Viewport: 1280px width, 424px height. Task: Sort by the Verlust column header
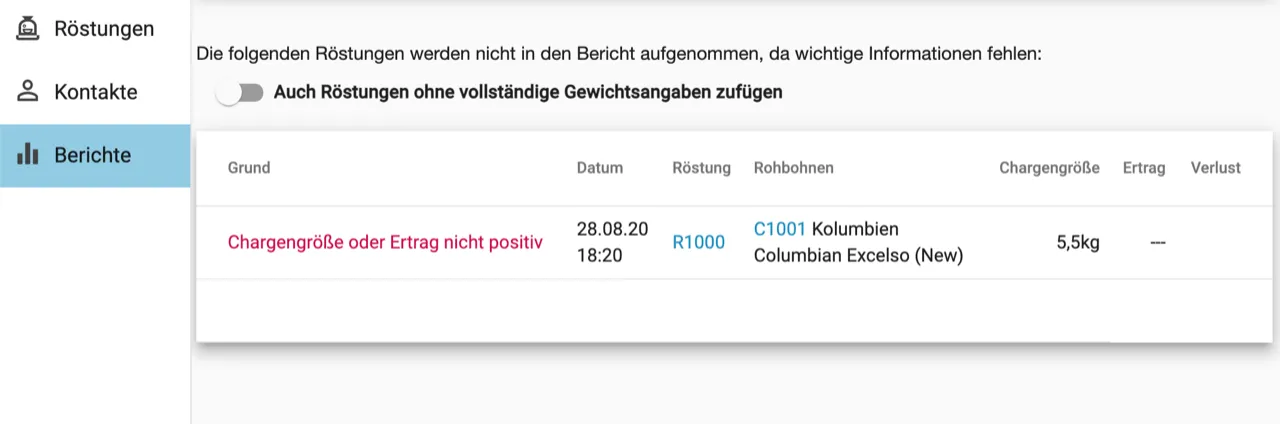pos(1215,168)
